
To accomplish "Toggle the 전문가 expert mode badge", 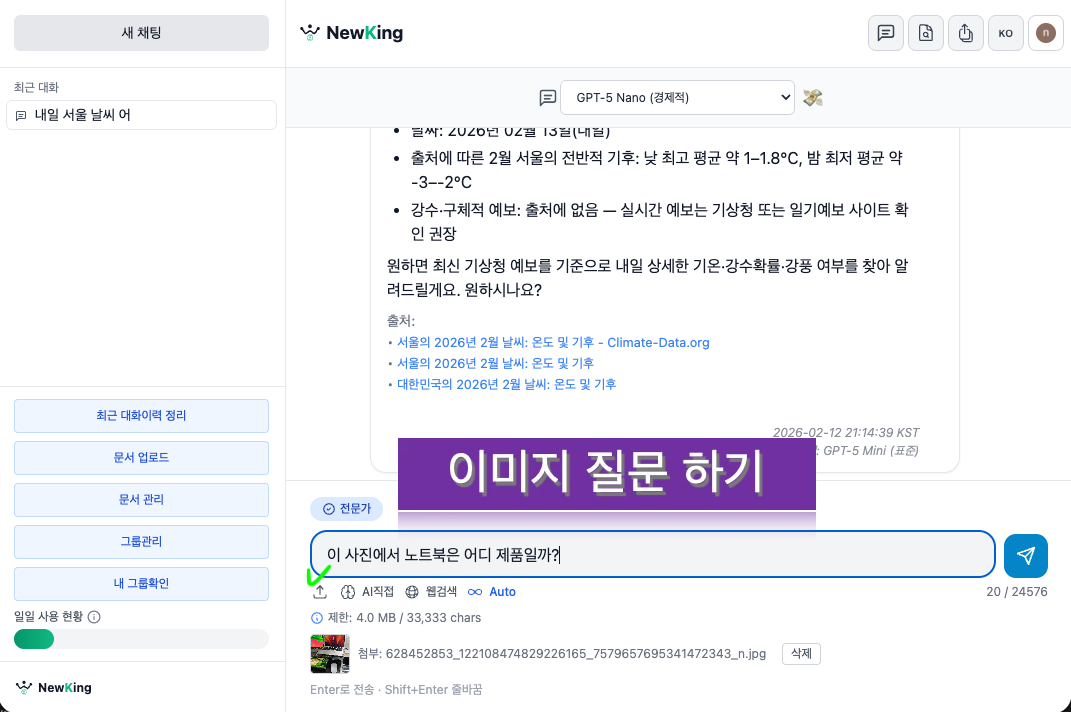I will 346,508.
